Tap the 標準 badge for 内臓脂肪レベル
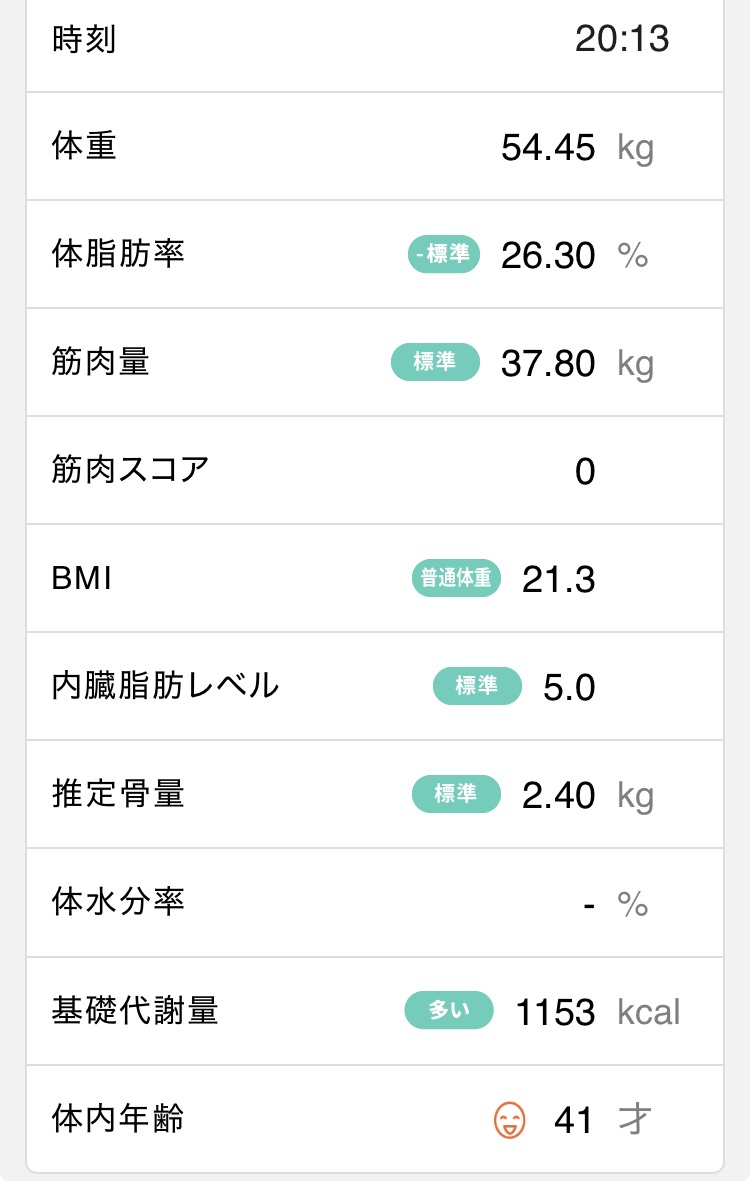750x1181 pixels. (477, 686)
